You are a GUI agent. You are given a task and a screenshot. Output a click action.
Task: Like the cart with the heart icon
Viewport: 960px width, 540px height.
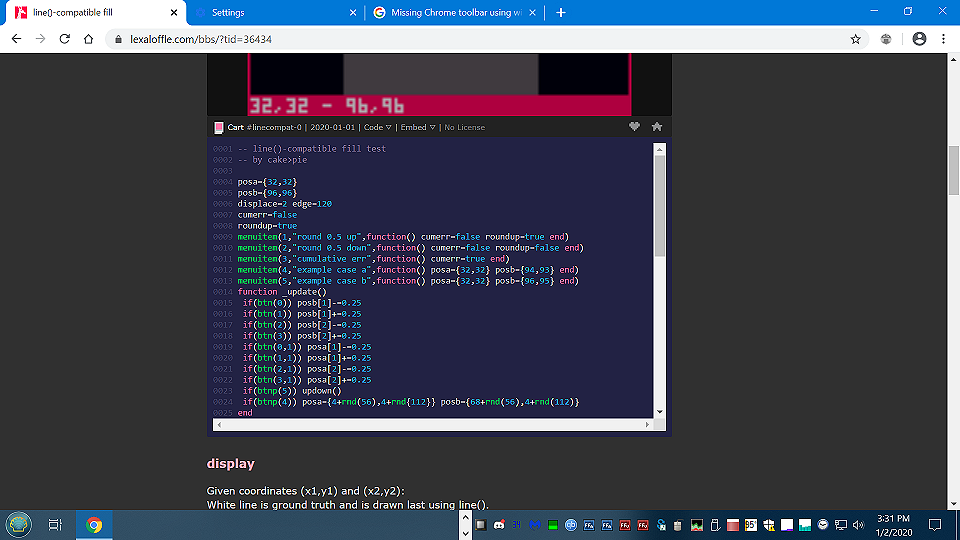pyautogui.click(x=634, y=127)
